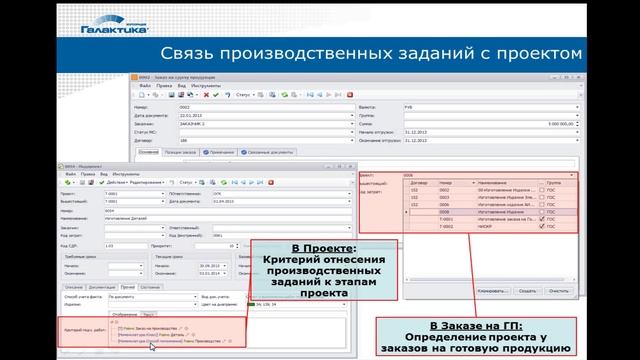Click the Сумма stepper arrows
The image size is (640, 360).
(577, 124)
